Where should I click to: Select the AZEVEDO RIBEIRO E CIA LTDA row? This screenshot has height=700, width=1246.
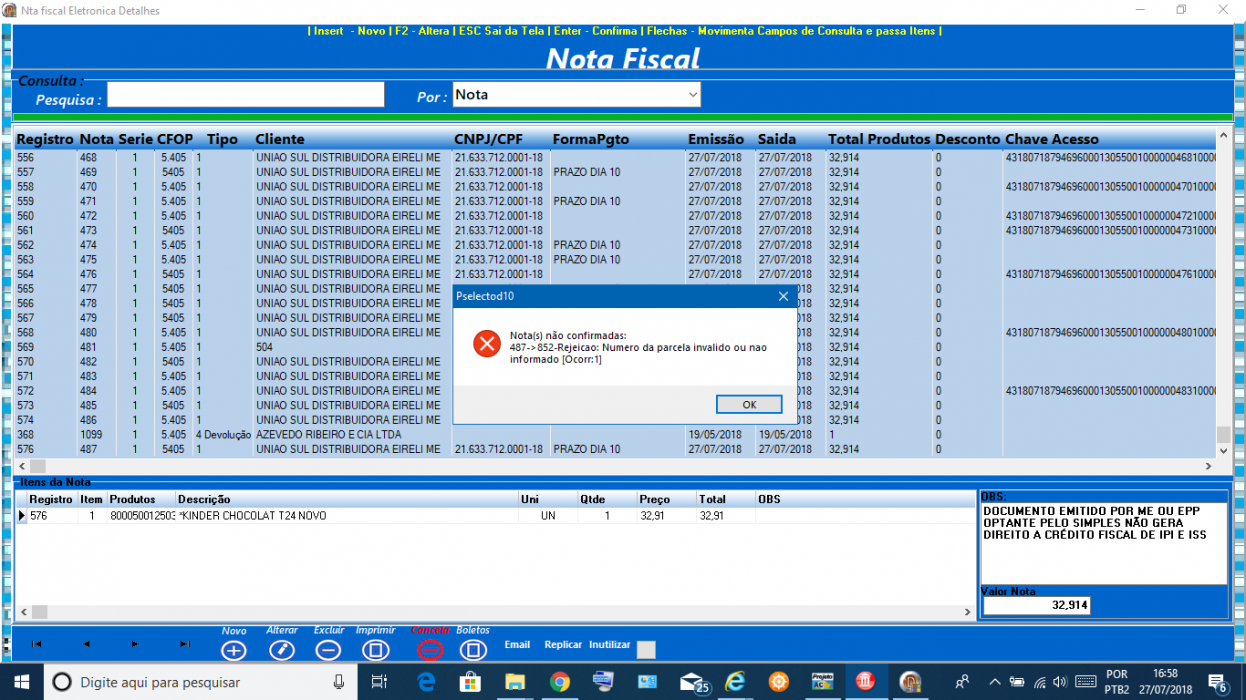615,435
